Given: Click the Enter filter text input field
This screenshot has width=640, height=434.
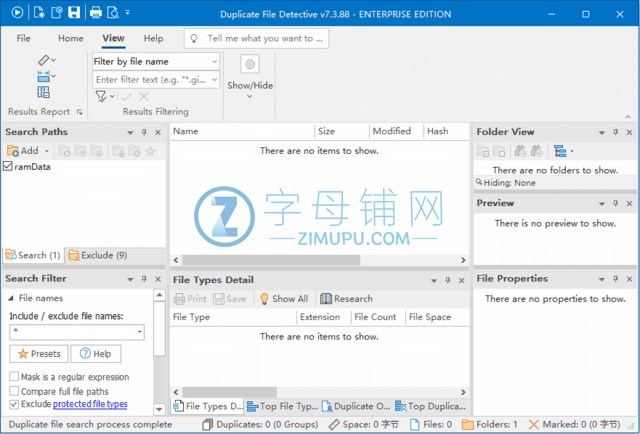Looking at the screenshot, I should 151,80.
